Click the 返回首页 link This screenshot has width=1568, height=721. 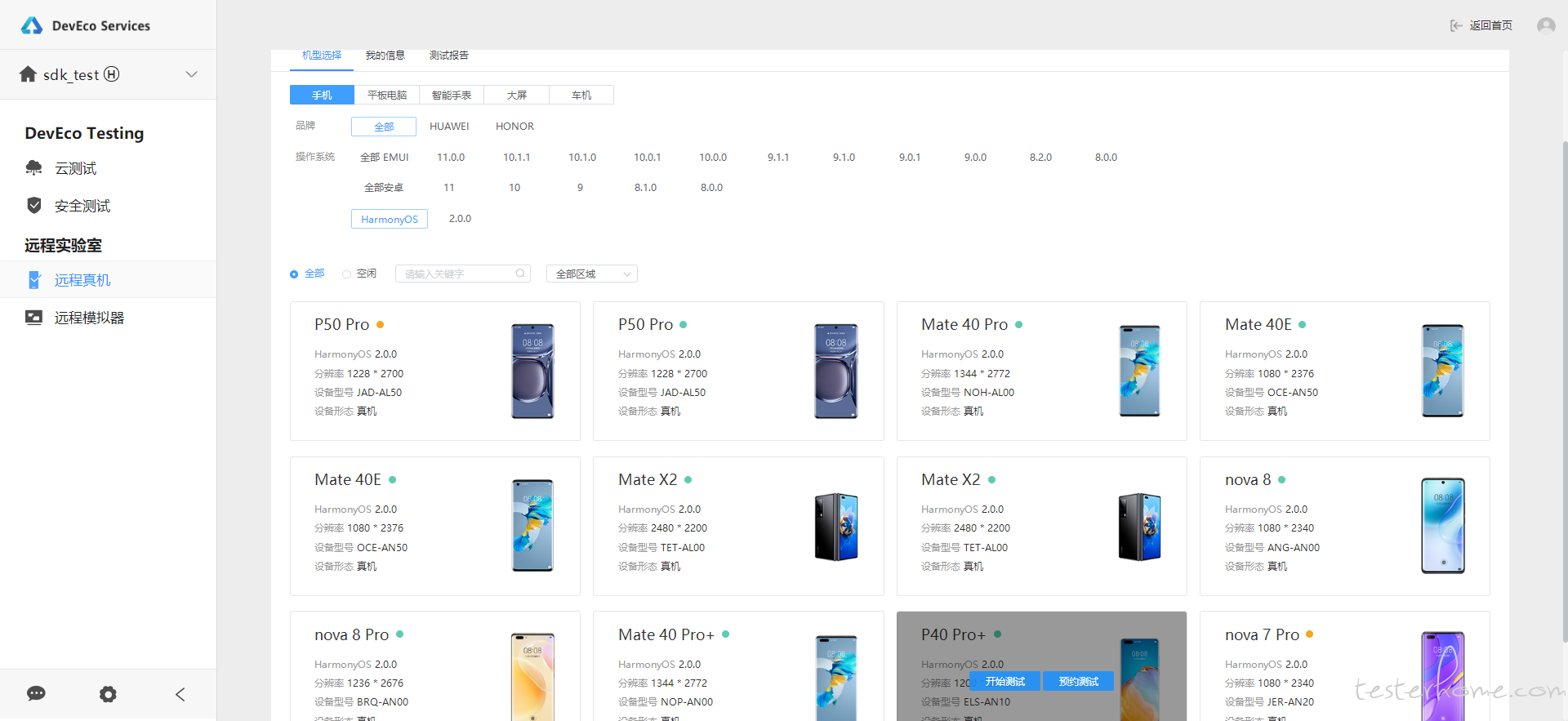click(x=1491, y=25)
